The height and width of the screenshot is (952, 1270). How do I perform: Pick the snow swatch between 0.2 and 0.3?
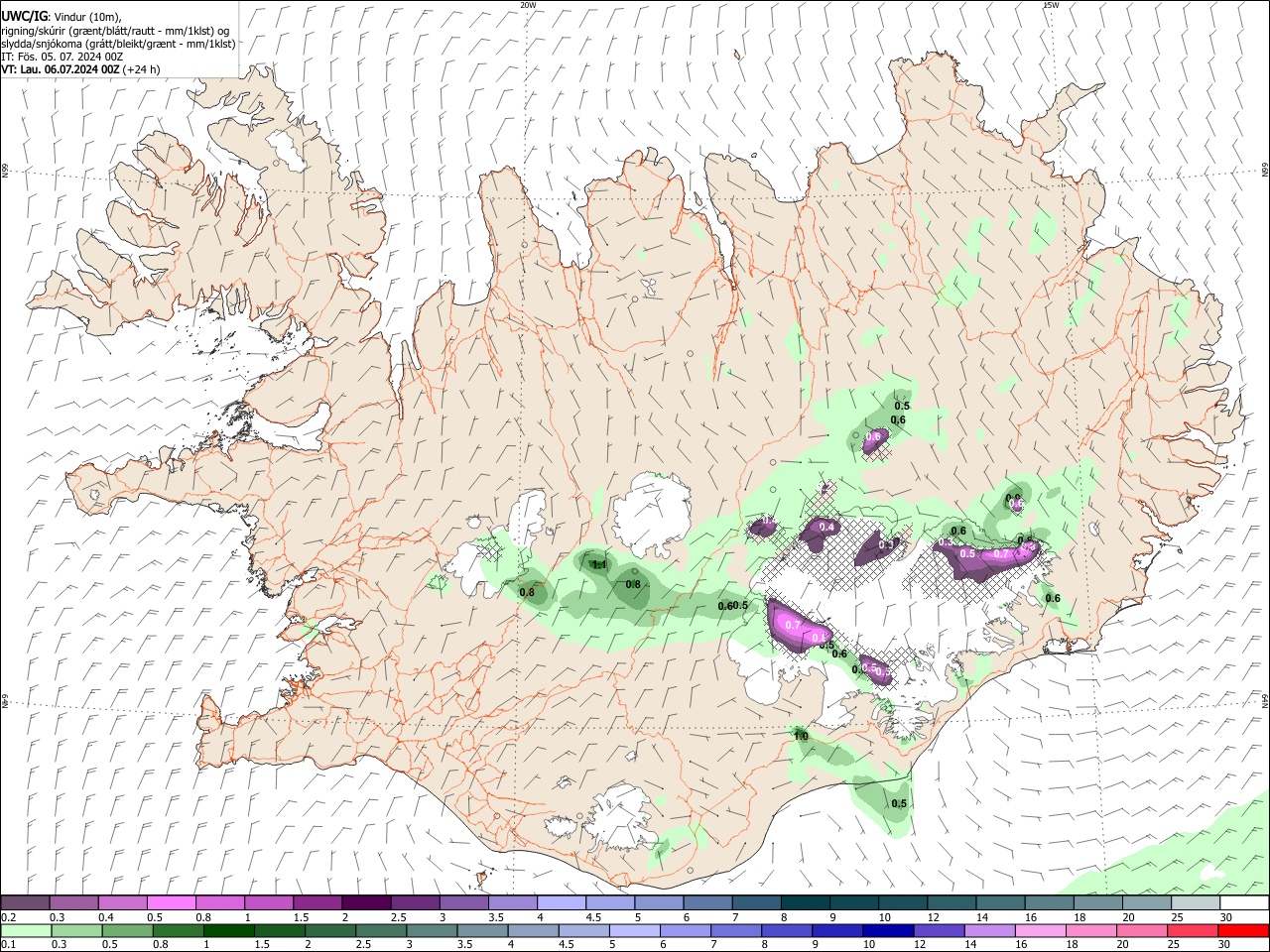click(25, 902)
